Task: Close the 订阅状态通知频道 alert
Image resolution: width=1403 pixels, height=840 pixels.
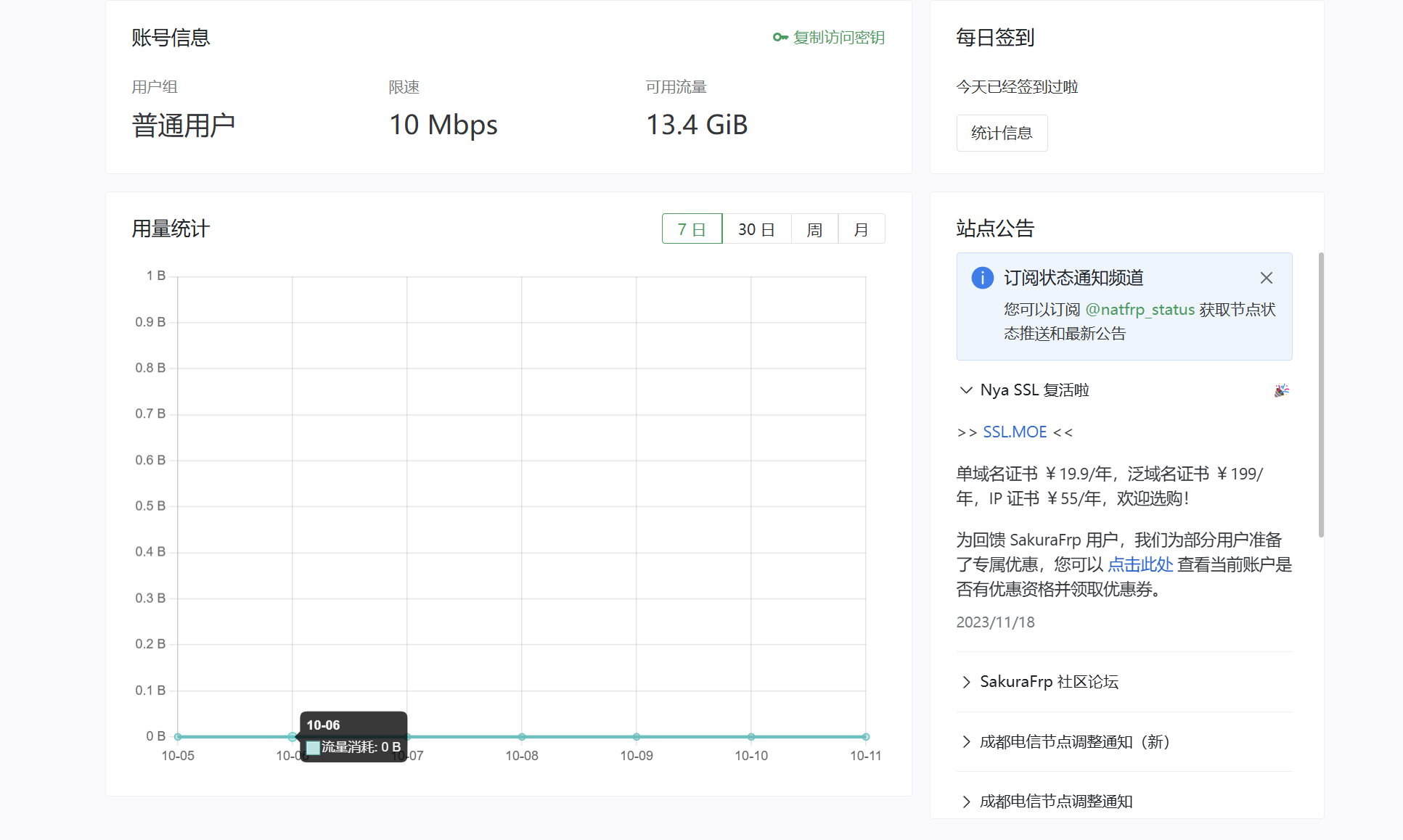Action: pyautogui.click(x=1267, y=278)
